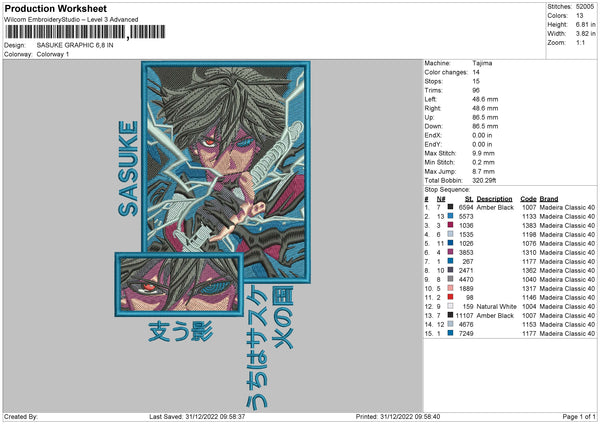The image size is (600, 424).
Task: Click the Width value 3.82 in
Action: [x=585, y=34]
